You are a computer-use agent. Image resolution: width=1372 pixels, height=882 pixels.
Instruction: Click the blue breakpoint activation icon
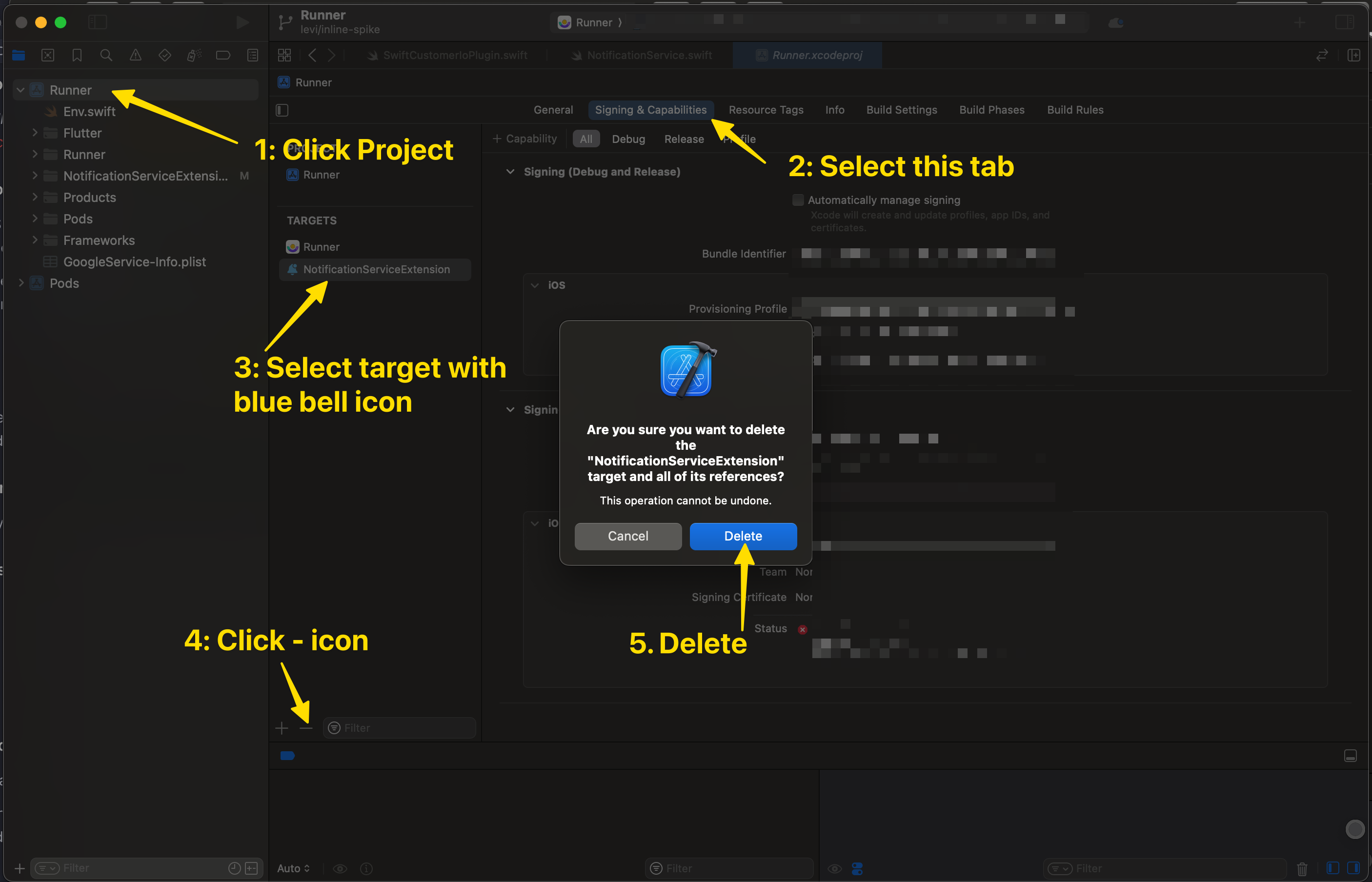(287, 756)
